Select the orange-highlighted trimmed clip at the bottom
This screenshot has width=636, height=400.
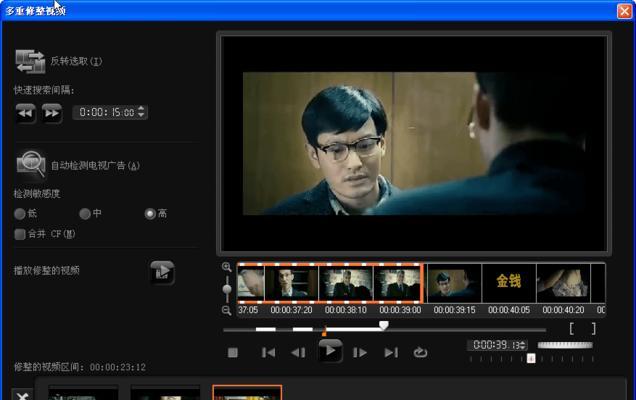[247, 393]
